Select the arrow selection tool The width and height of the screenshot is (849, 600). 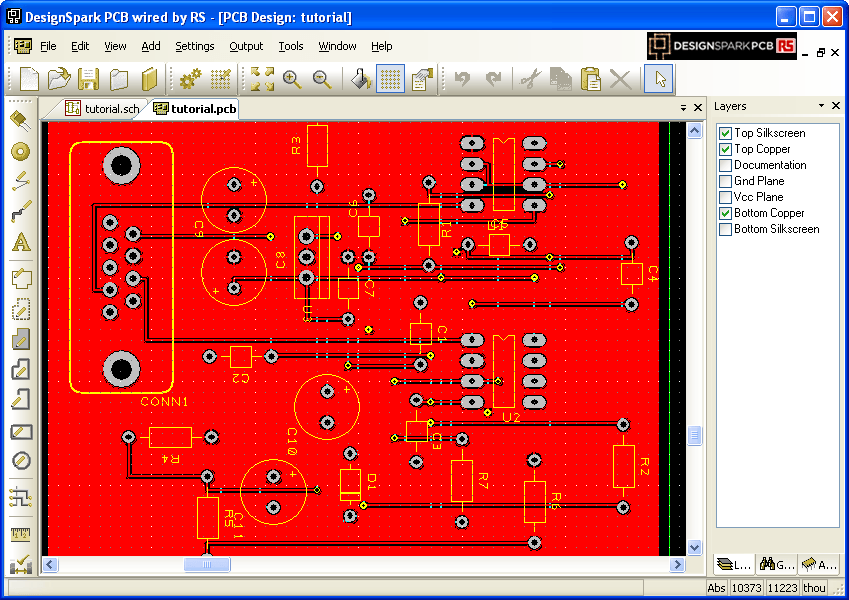pos(658,79)
